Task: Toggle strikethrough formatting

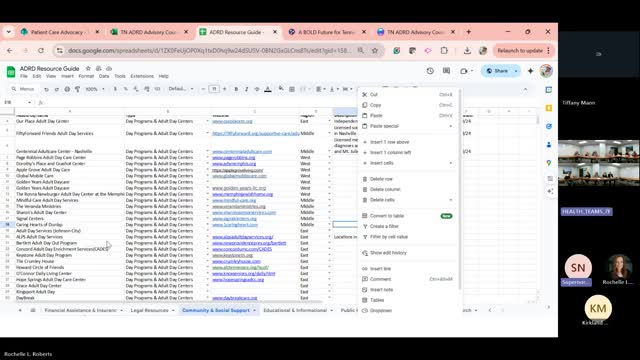Action: pos(257,89)
